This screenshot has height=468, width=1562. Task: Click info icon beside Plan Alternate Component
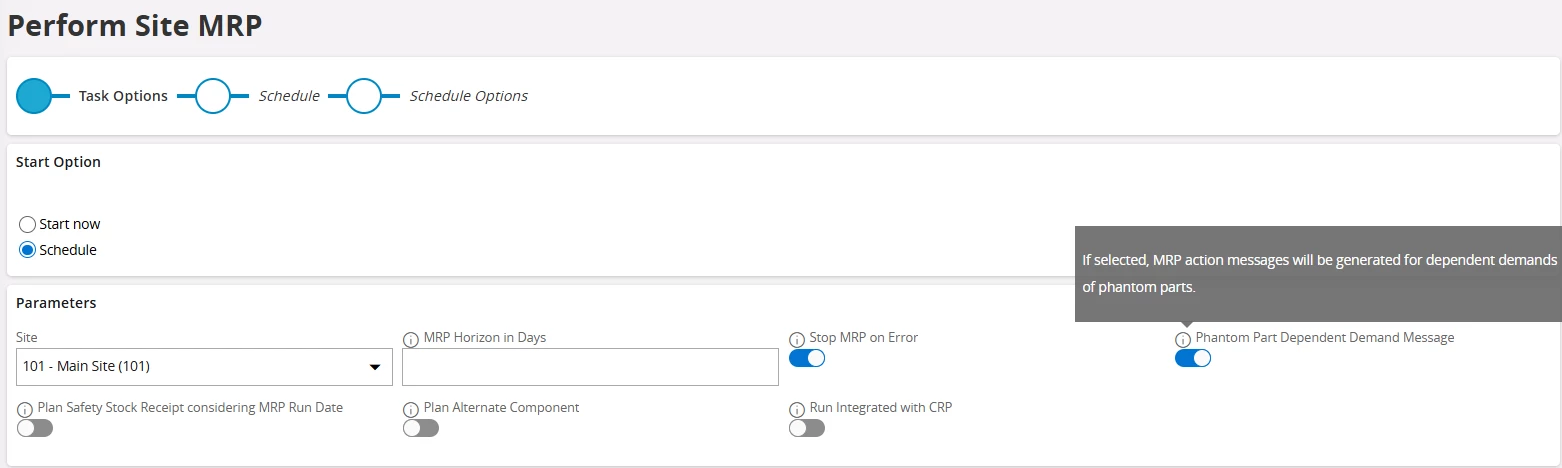pyautogui.click(x=410, y=410)
